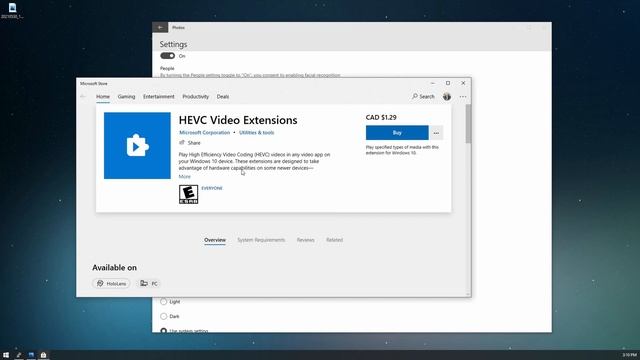Click the EVERYONE rating link
640x360 pixels.
click(x=212, y=188)
